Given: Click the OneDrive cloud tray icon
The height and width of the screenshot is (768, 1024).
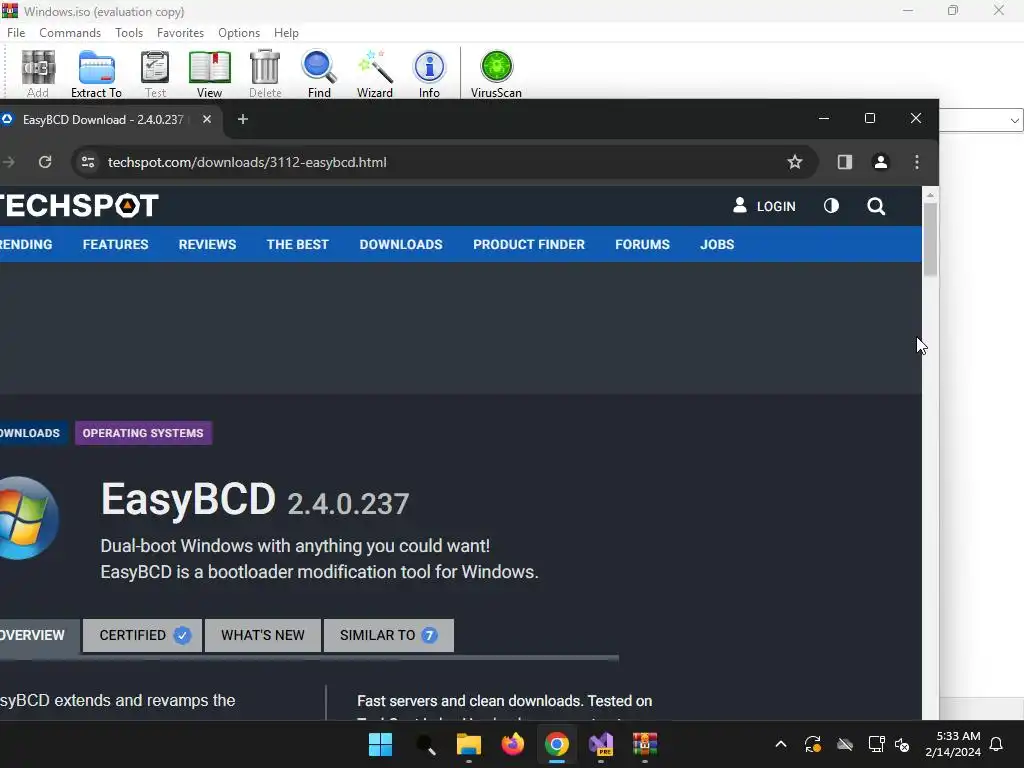Looking at the screenshot, I should (845, 744).
